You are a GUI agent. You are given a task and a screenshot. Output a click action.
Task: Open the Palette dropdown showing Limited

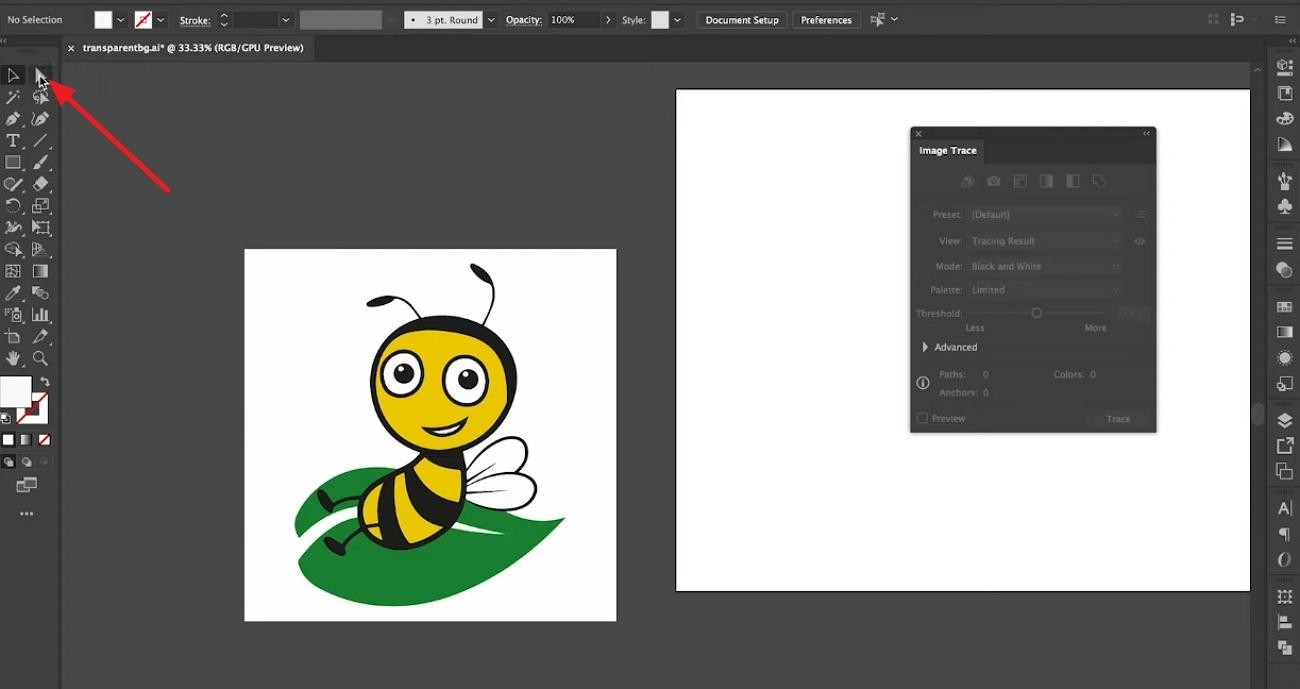click(1045, 290)
